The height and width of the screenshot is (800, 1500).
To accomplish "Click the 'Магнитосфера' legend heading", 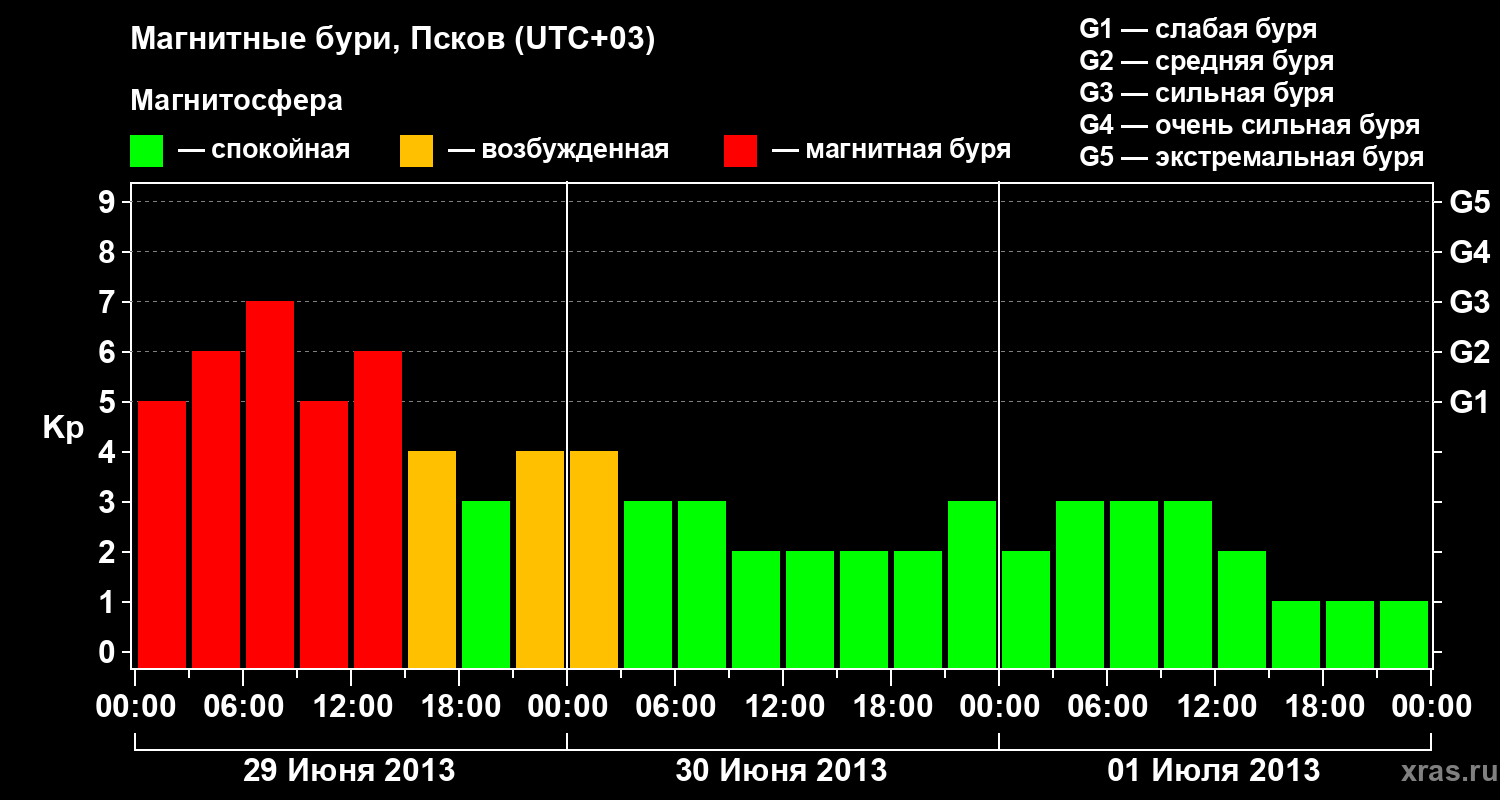I will [x=237, y=101].
